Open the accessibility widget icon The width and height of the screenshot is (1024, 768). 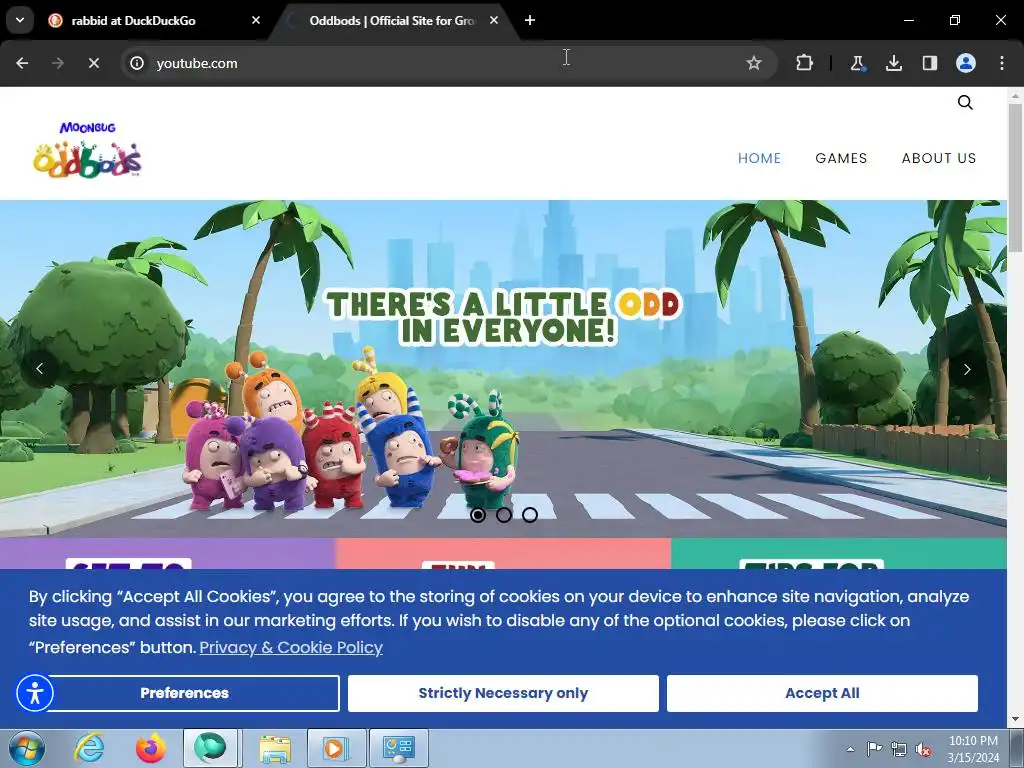(x=35, y=693)
